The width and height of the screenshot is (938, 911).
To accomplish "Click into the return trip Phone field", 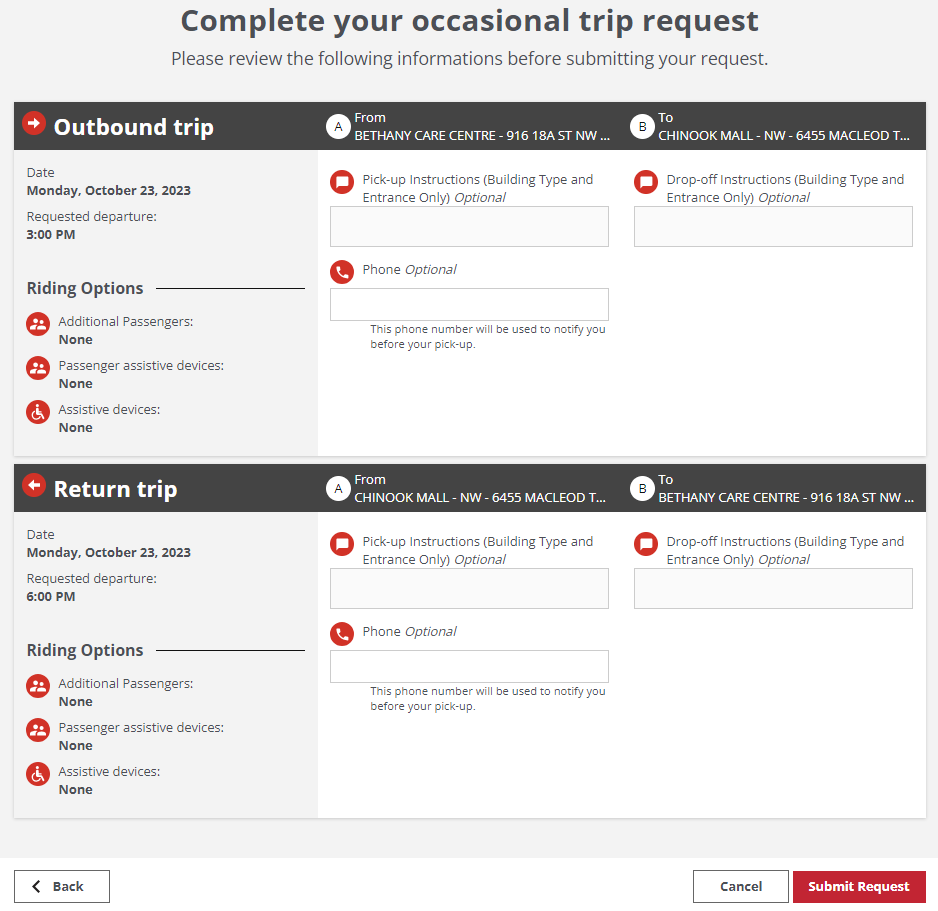I will click(469, 667).
